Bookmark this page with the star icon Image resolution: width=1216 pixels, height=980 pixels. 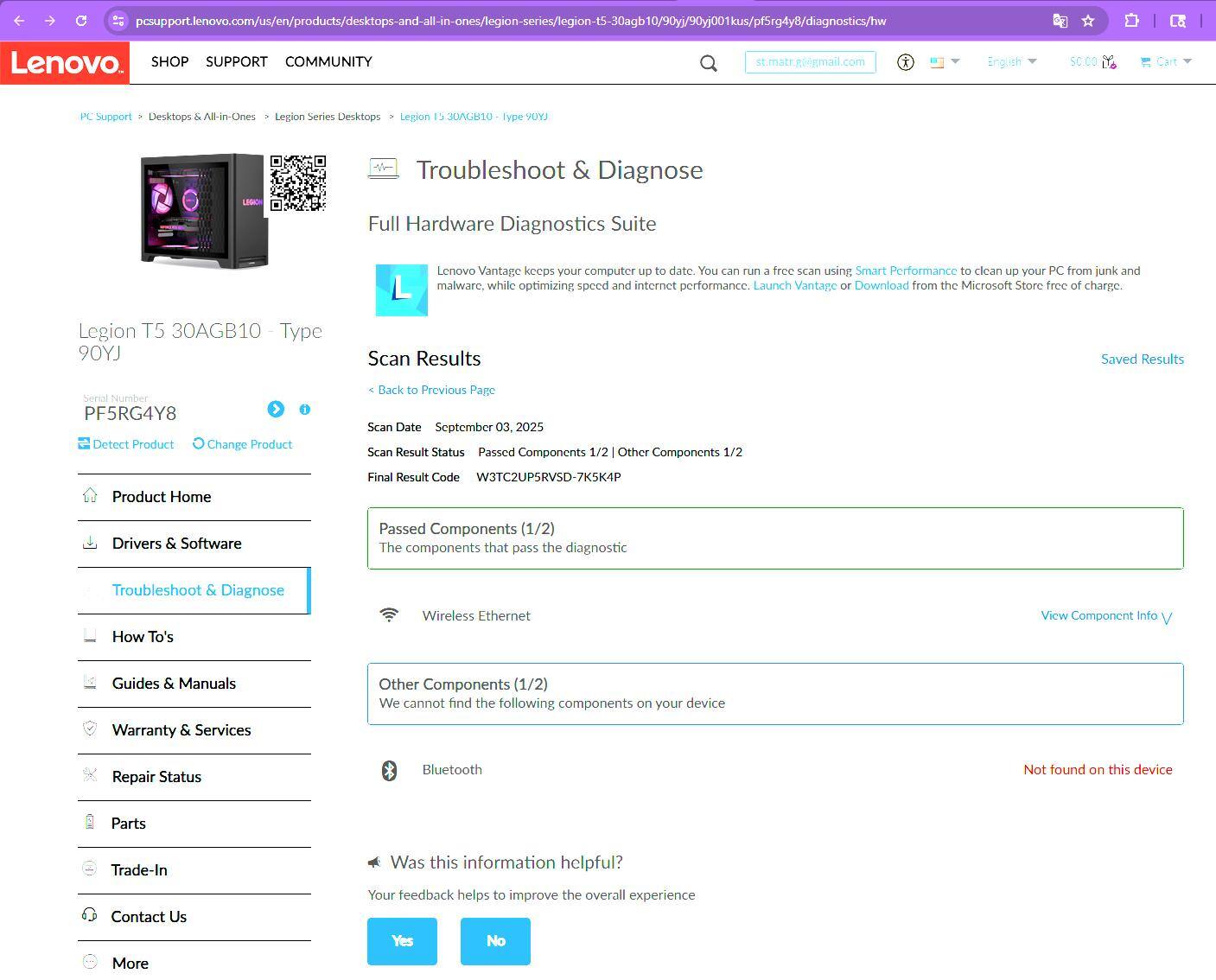[x=1089, y=21]
